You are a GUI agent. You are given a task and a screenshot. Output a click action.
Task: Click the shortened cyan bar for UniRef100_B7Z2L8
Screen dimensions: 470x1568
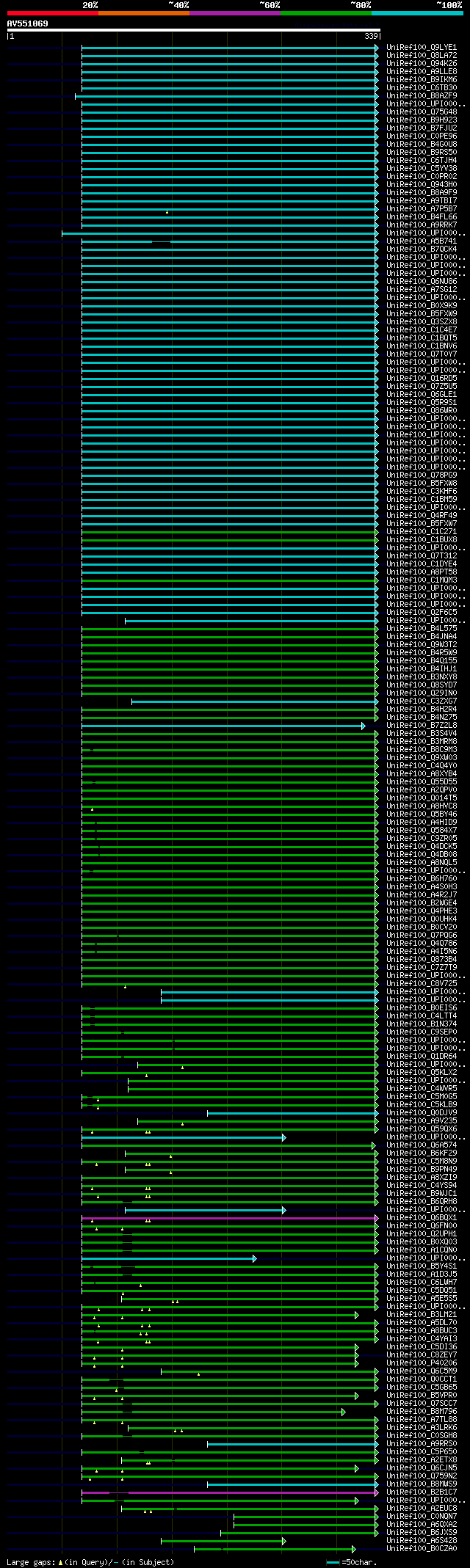(223, 726)
